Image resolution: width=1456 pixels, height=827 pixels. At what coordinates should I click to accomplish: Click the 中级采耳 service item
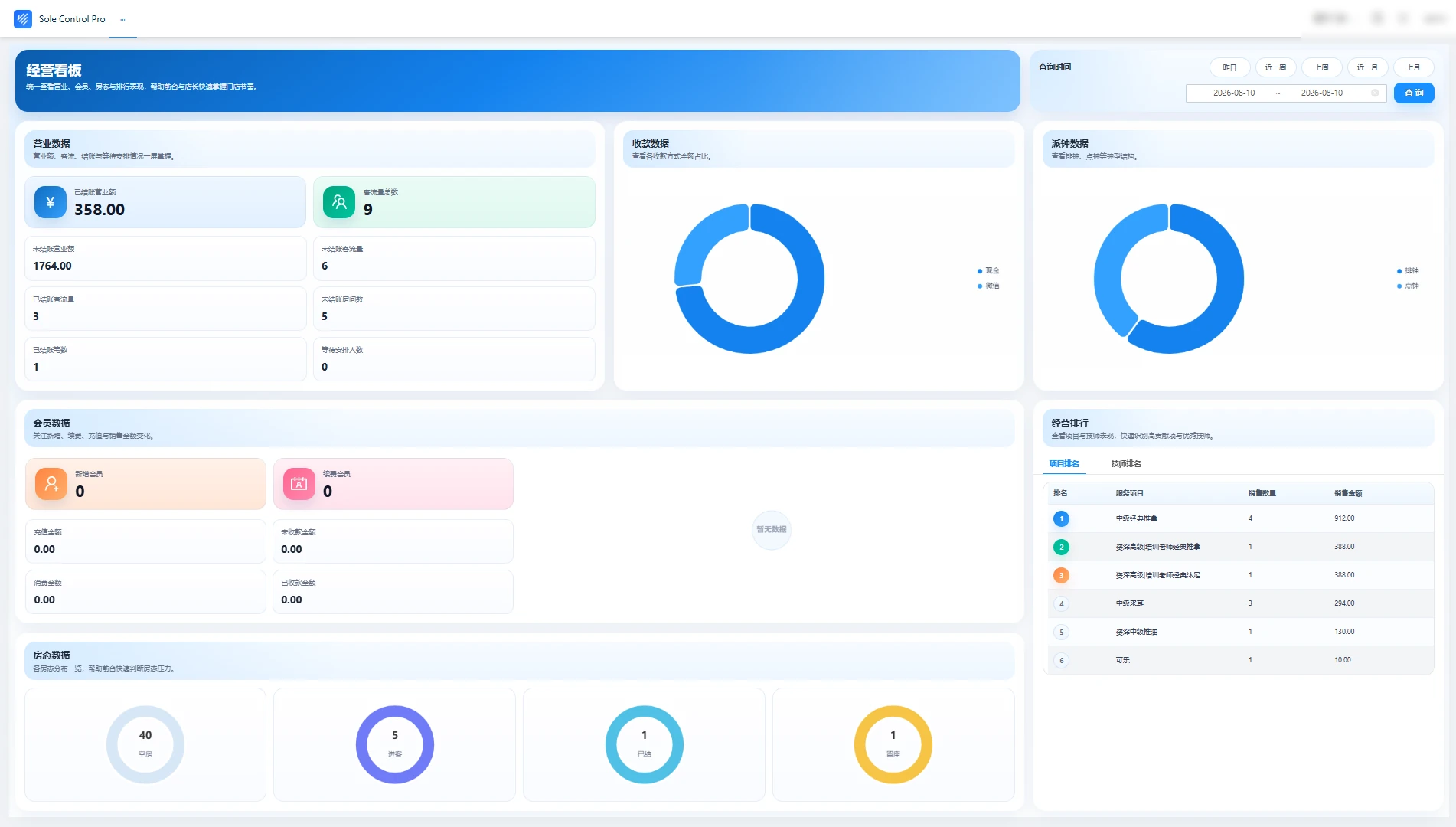(x=1130, y=604)
